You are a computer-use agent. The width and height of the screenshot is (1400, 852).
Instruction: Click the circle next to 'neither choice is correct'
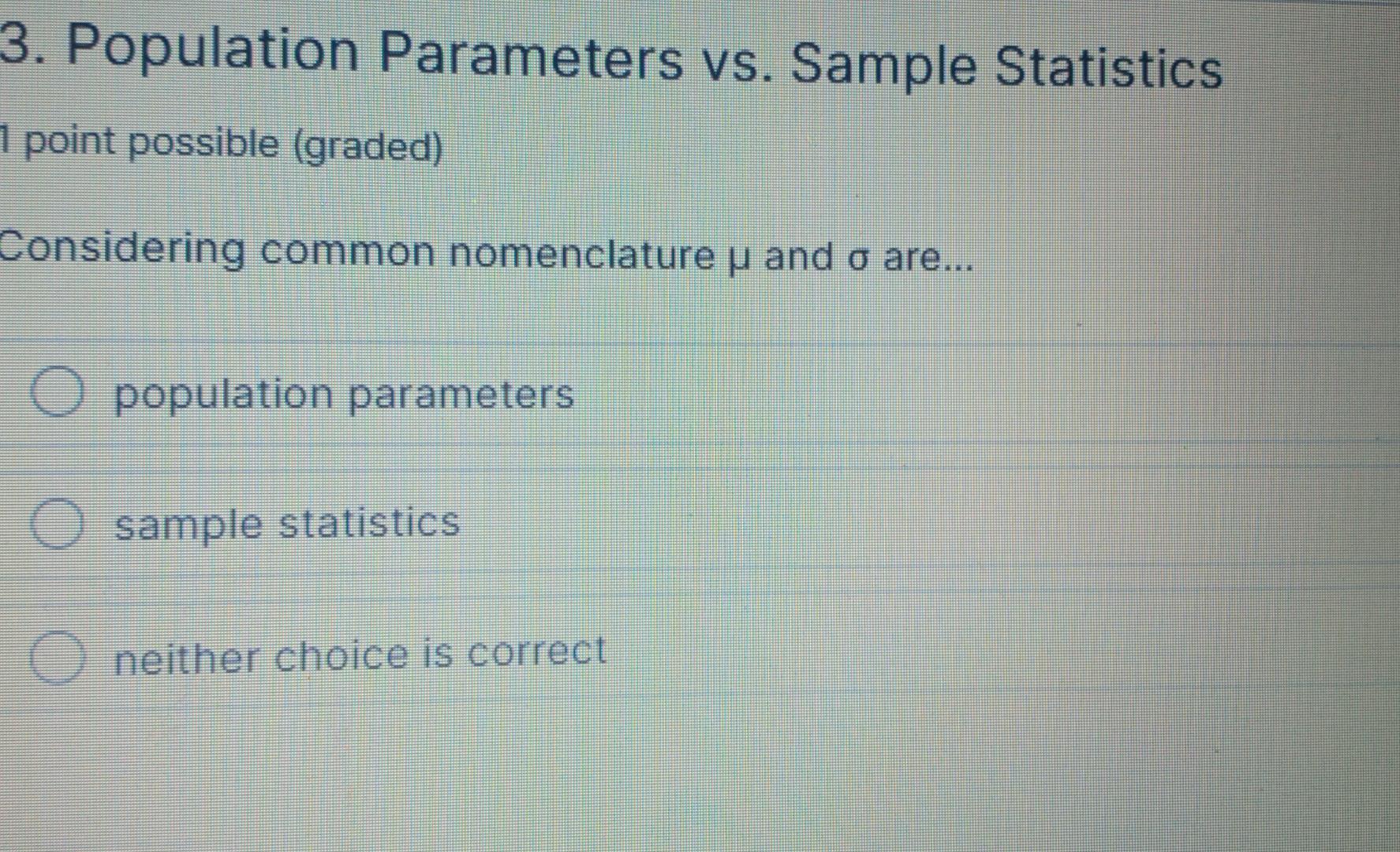[x=55, y=656]
